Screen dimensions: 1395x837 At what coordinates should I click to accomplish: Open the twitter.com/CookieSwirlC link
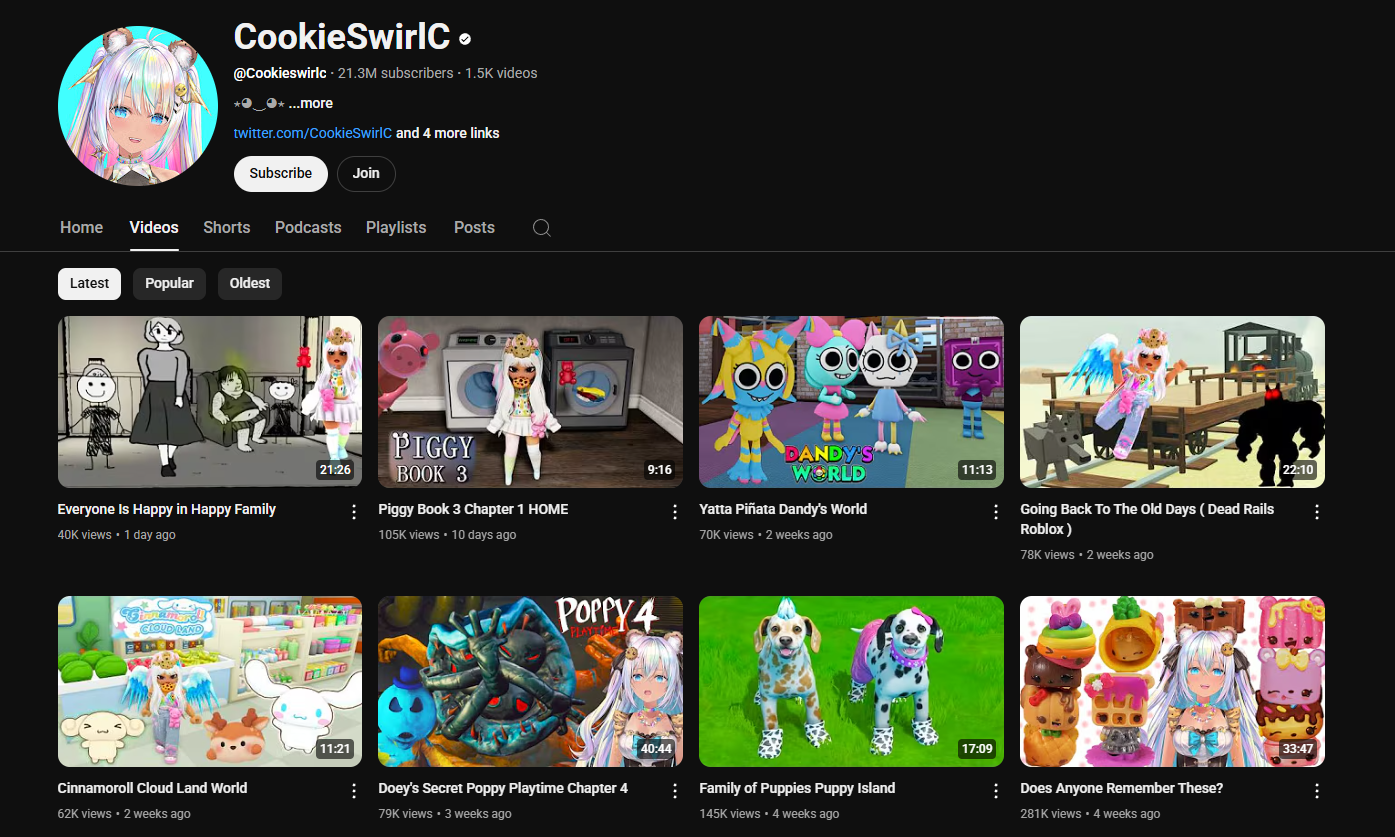(313, 133)
